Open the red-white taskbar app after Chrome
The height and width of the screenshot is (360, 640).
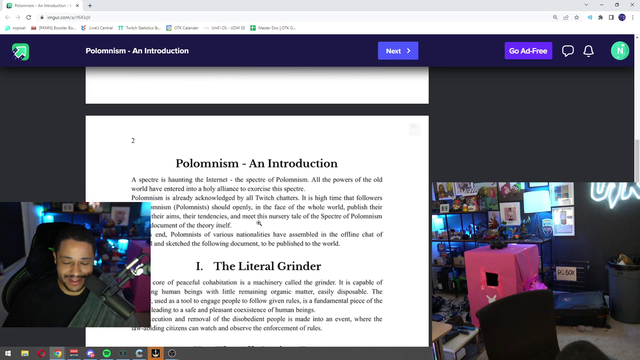[x=74, y=353]
